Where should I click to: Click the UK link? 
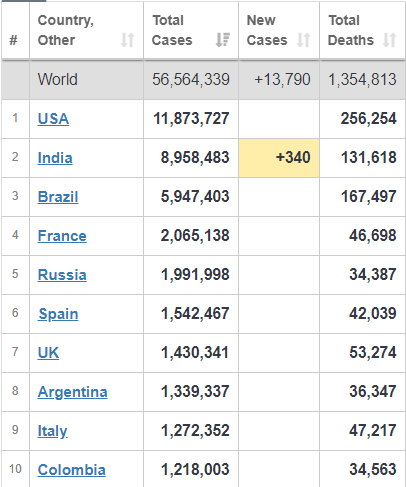point(48,353)
